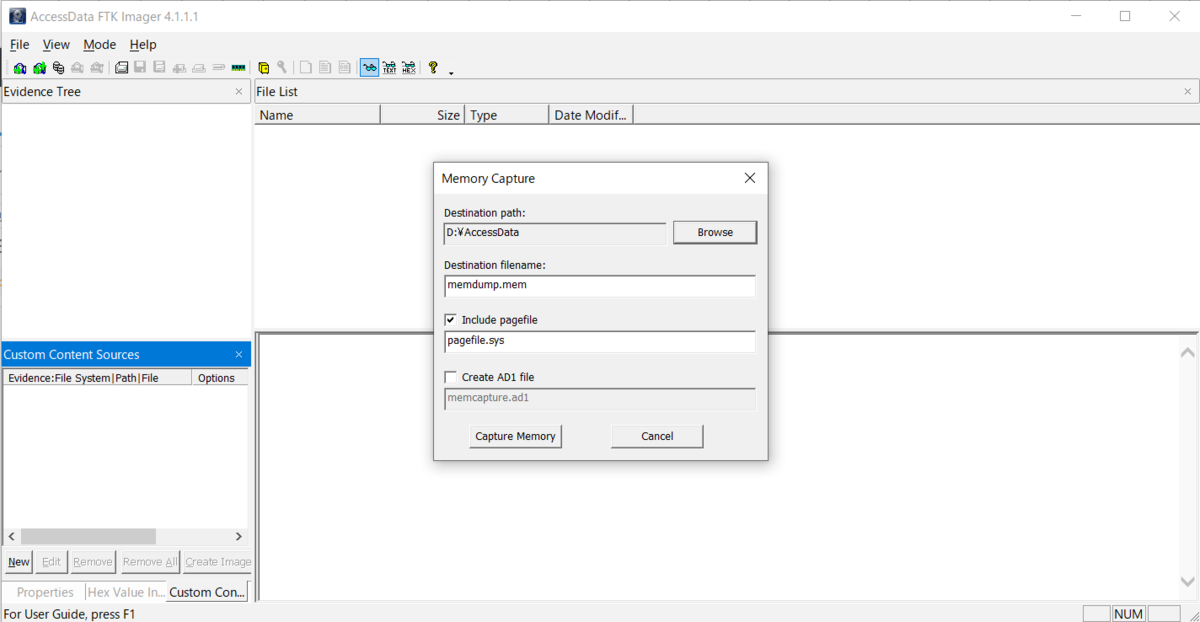Switch to Text view mode icon
Screen dimensions: 1200x622
pos(389,68)
